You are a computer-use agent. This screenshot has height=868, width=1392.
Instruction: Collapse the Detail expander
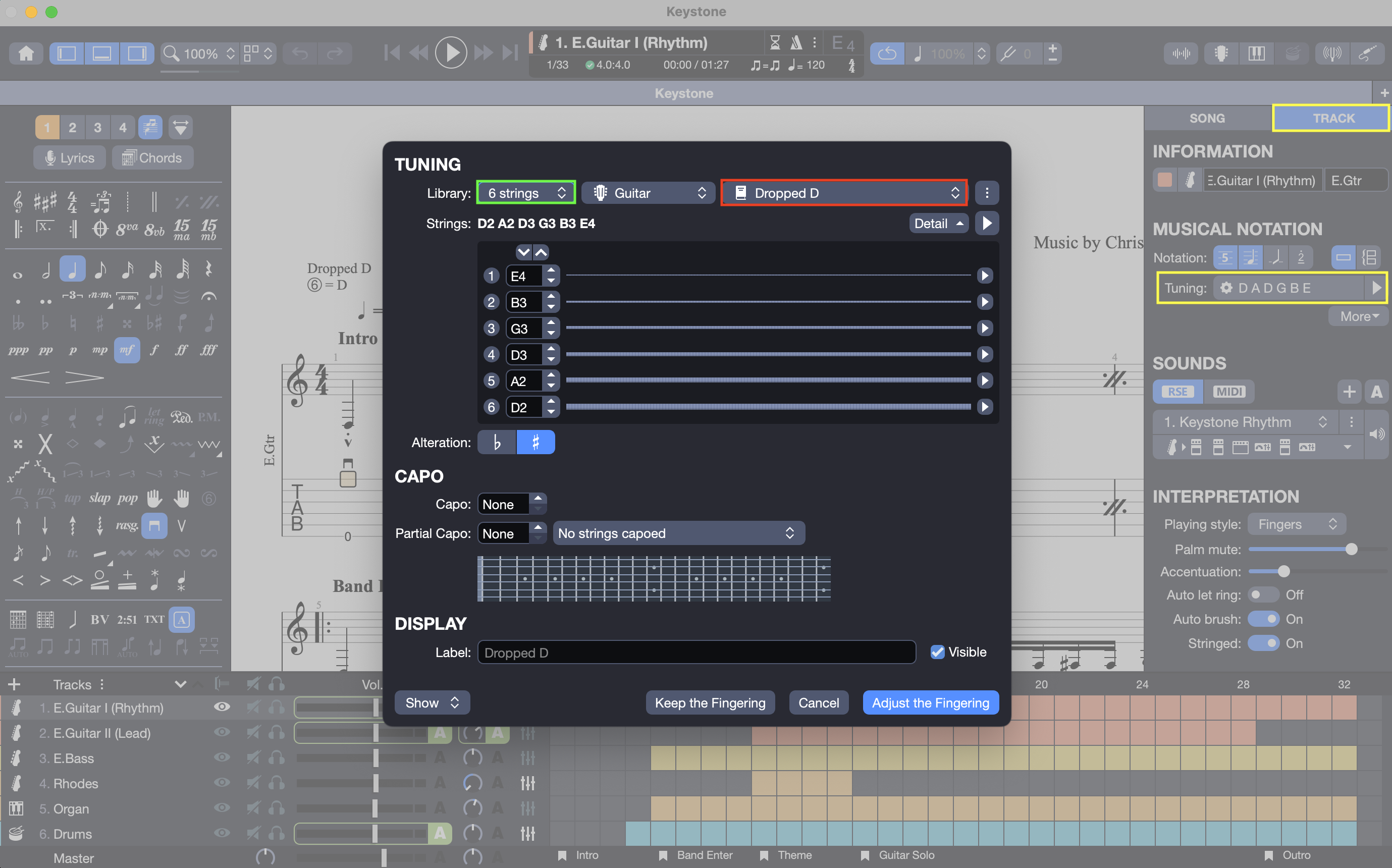pos(939,224)
